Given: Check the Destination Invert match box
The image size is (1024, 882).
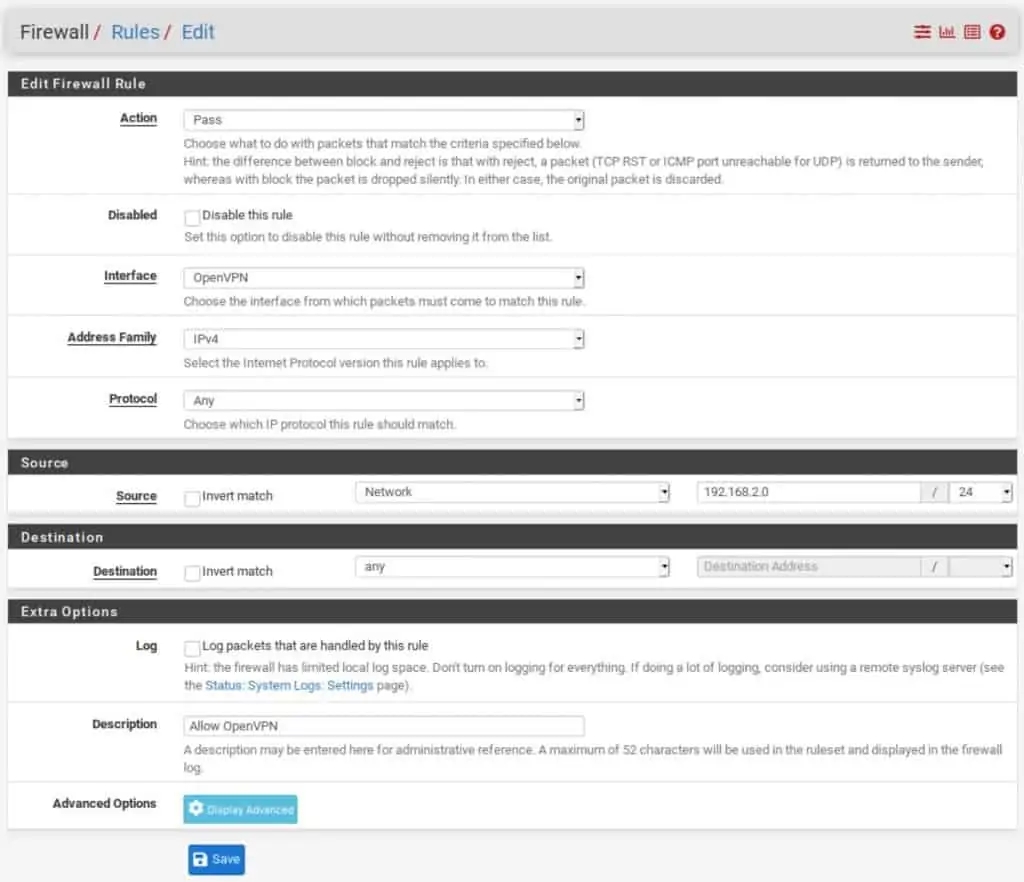Looking at the screenshot, I should click(192, 572).
